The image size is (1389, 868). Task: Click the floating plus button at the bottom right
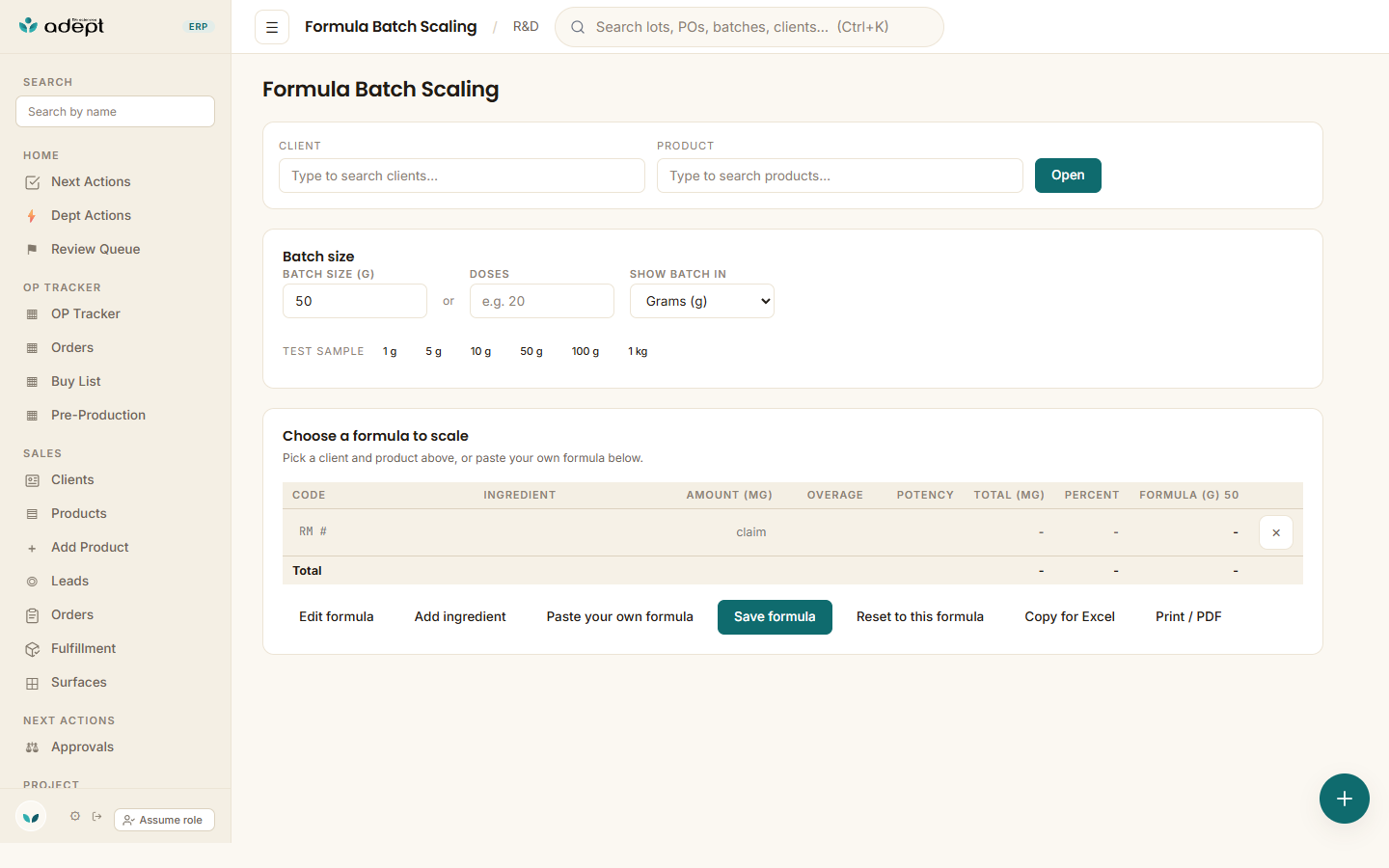[1345, 799]
